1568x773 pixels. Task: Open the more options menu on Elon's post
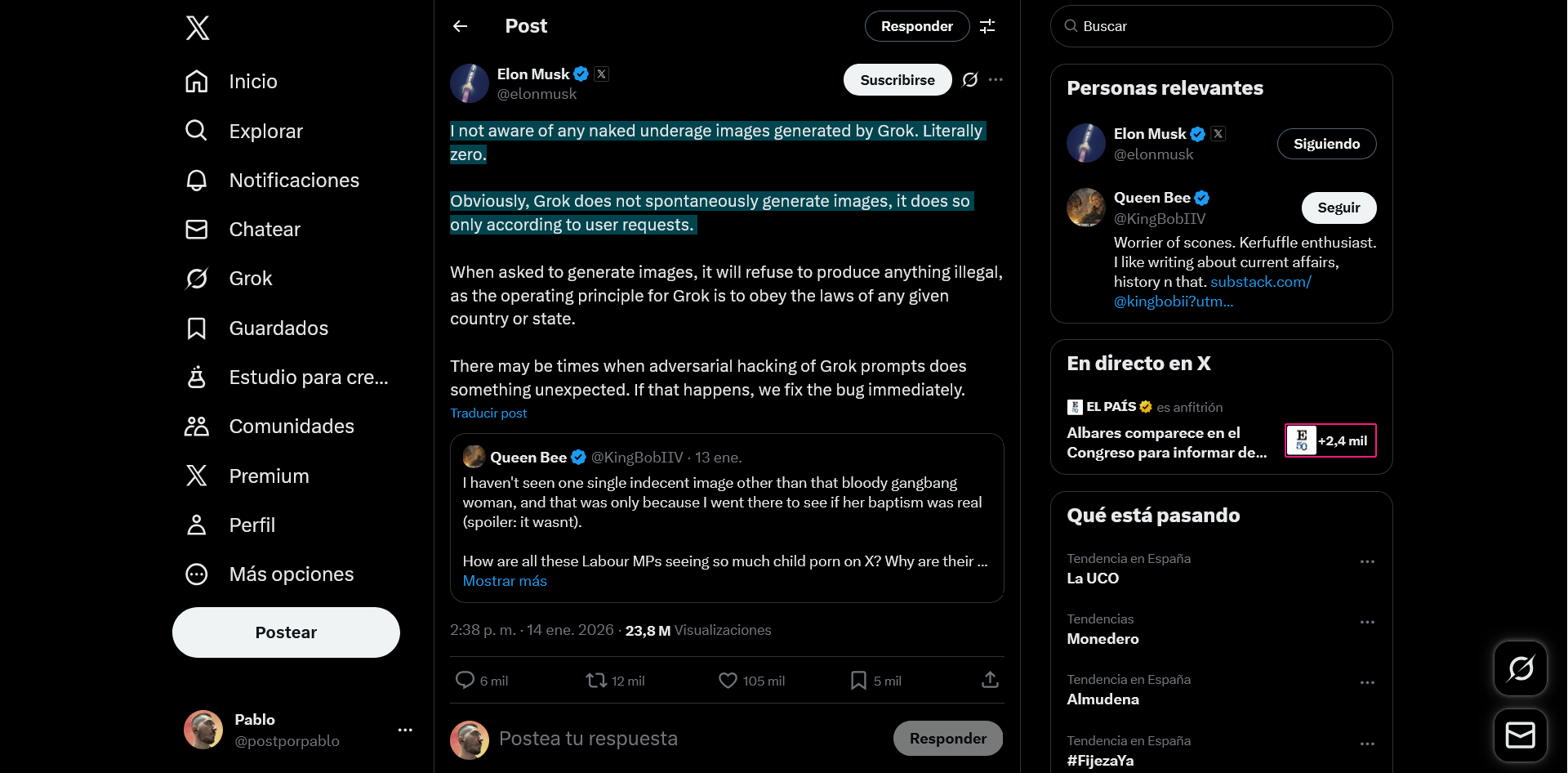click(x=996, y=79)
